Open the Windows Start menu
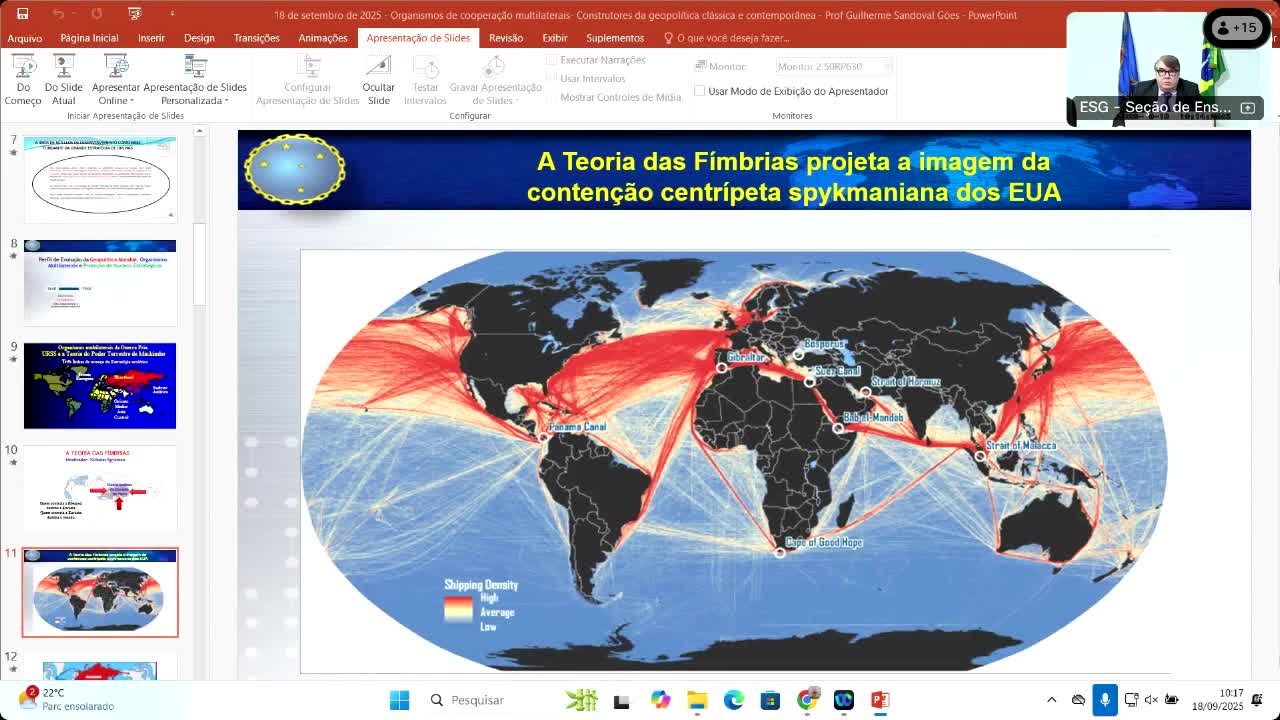Viewport: 1280px width, 720px height. point(399,700)
